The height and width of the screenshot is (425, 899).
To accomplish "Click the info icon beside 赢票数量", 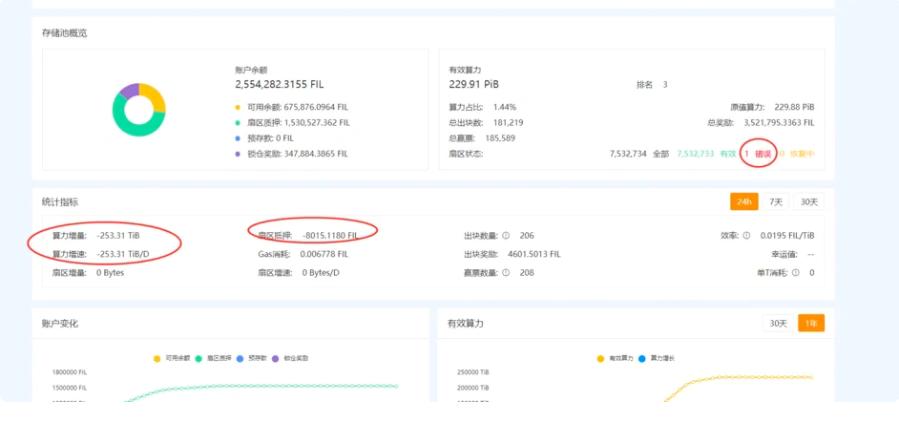I will [x=505, y=273].
